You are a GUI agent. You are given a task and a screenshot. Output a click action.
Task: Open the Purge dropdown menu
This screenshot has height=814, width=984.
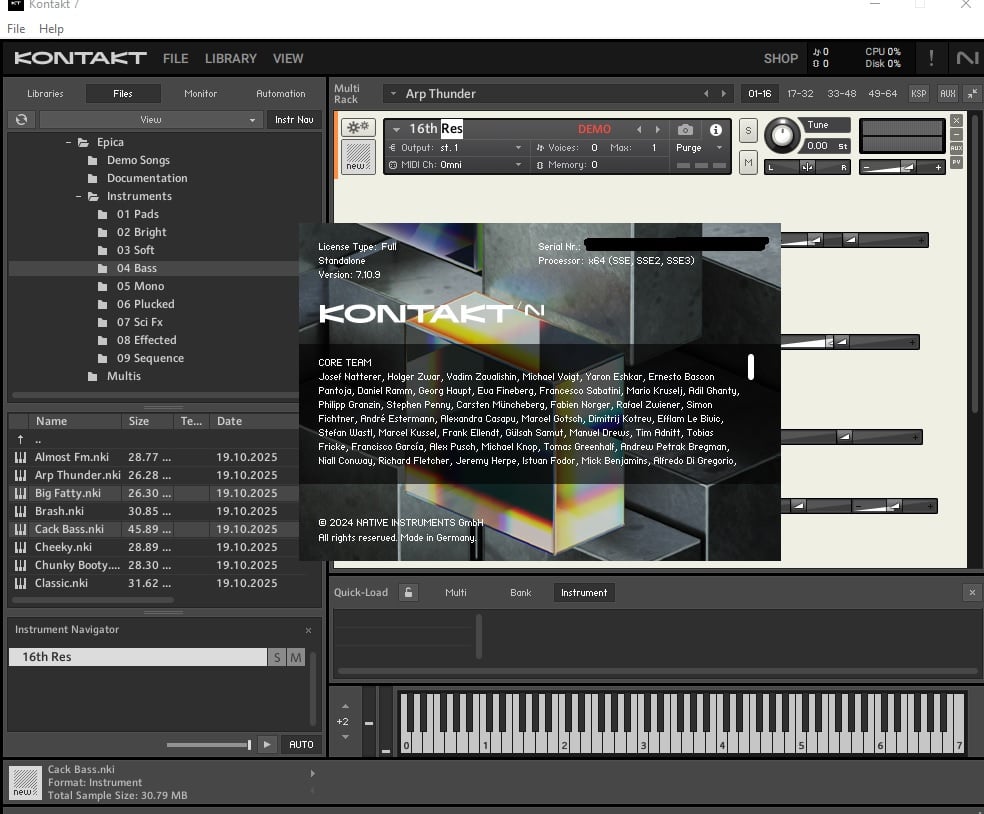point(700,147)
